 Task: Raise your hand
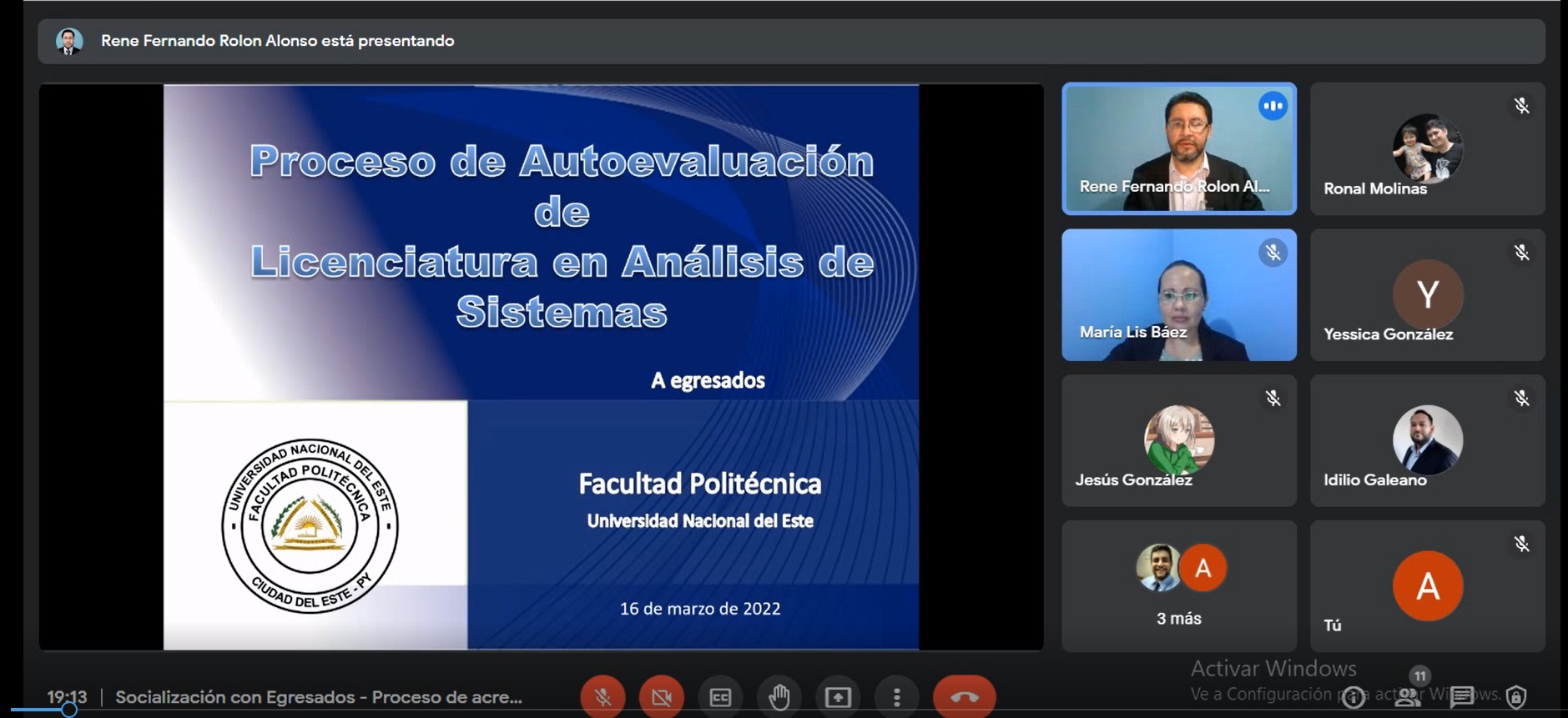pos(779,696)
